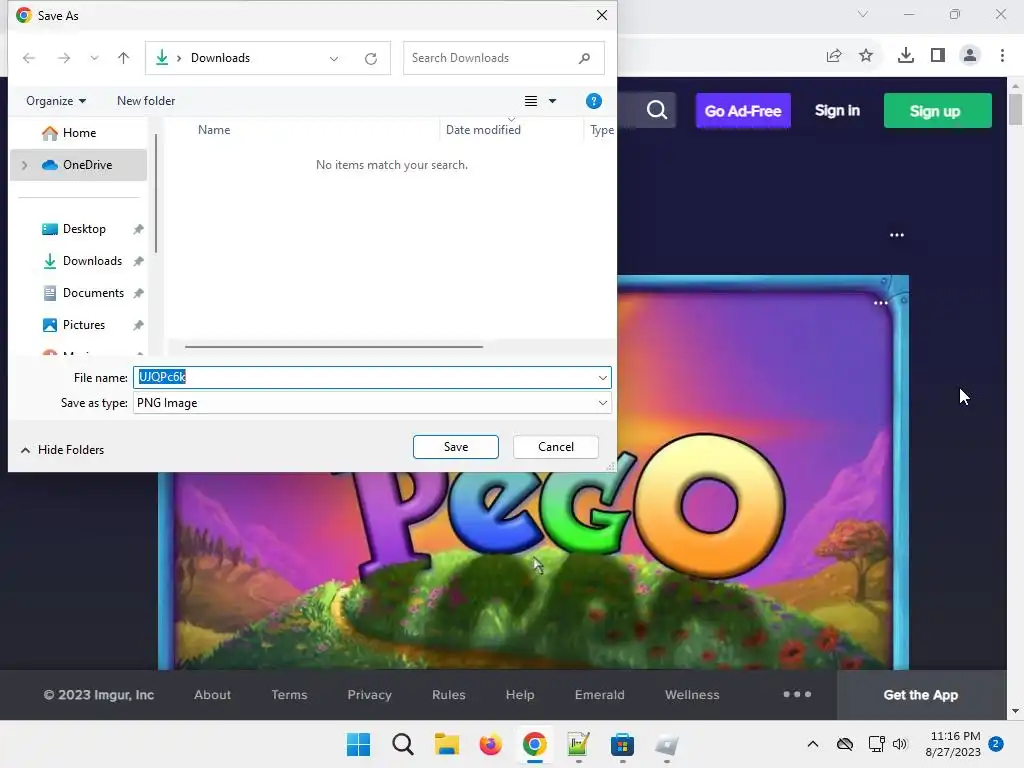The height and width of the screenshot is (768, 1024).
Task: Open Rules link in footer
Action: (x=449, y=695)
